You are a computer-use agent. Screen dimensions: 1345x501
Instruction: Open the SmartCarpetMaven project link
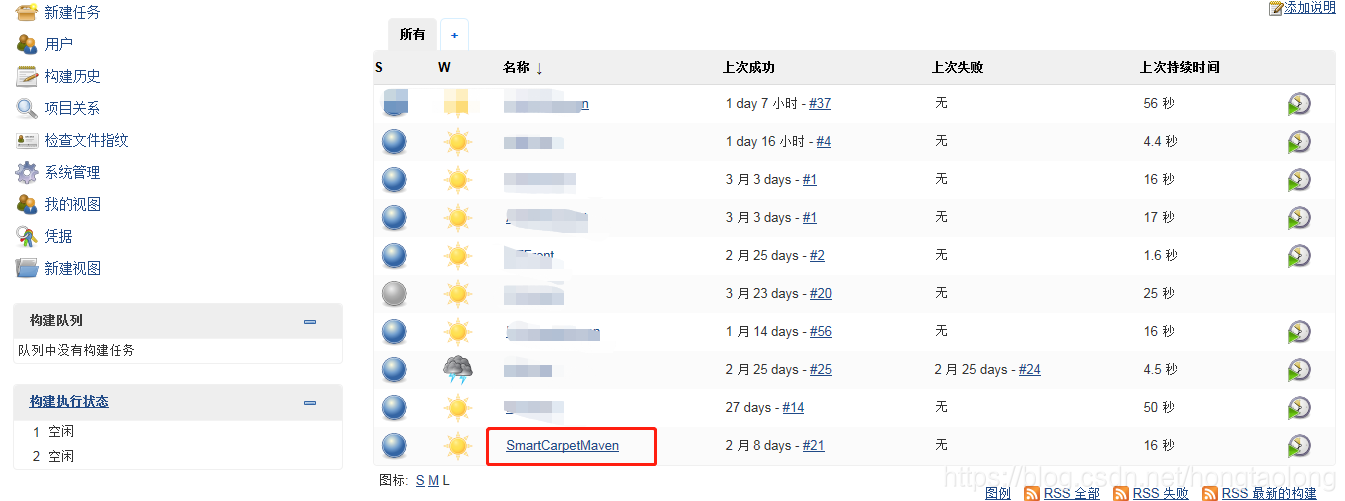tap(562, 446)
